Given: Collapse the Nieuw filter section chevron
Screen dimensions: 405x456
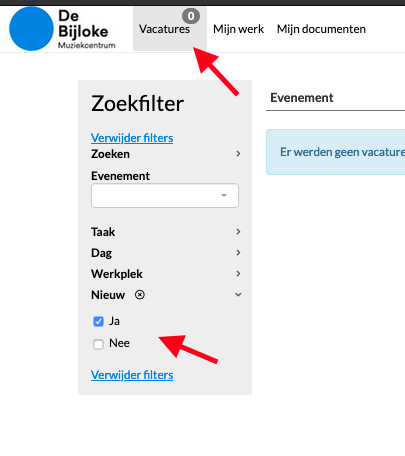Looking at the screenshot, I should pos(238,295).
